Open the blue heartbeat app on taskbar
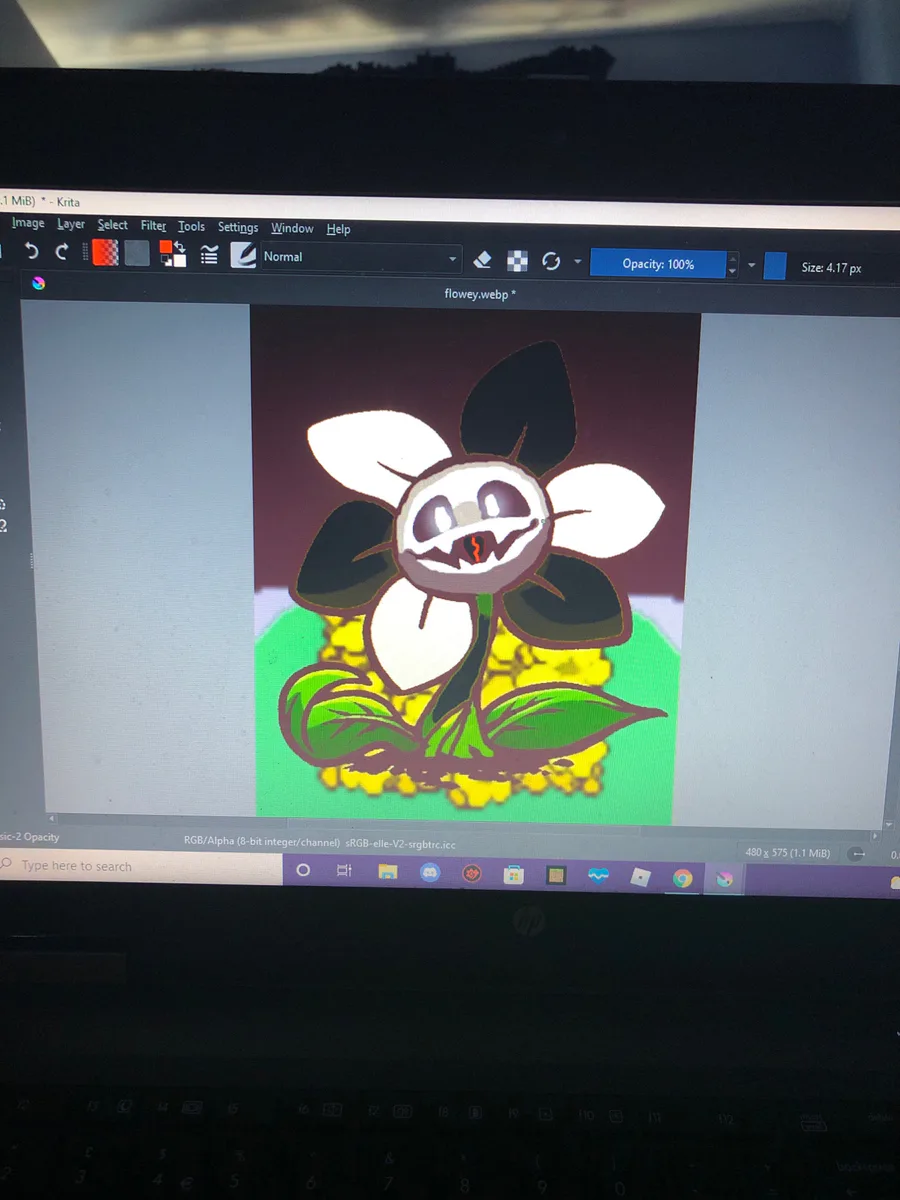The width and height of the screenshot is (900, 1200). click(x=598, y=877)
